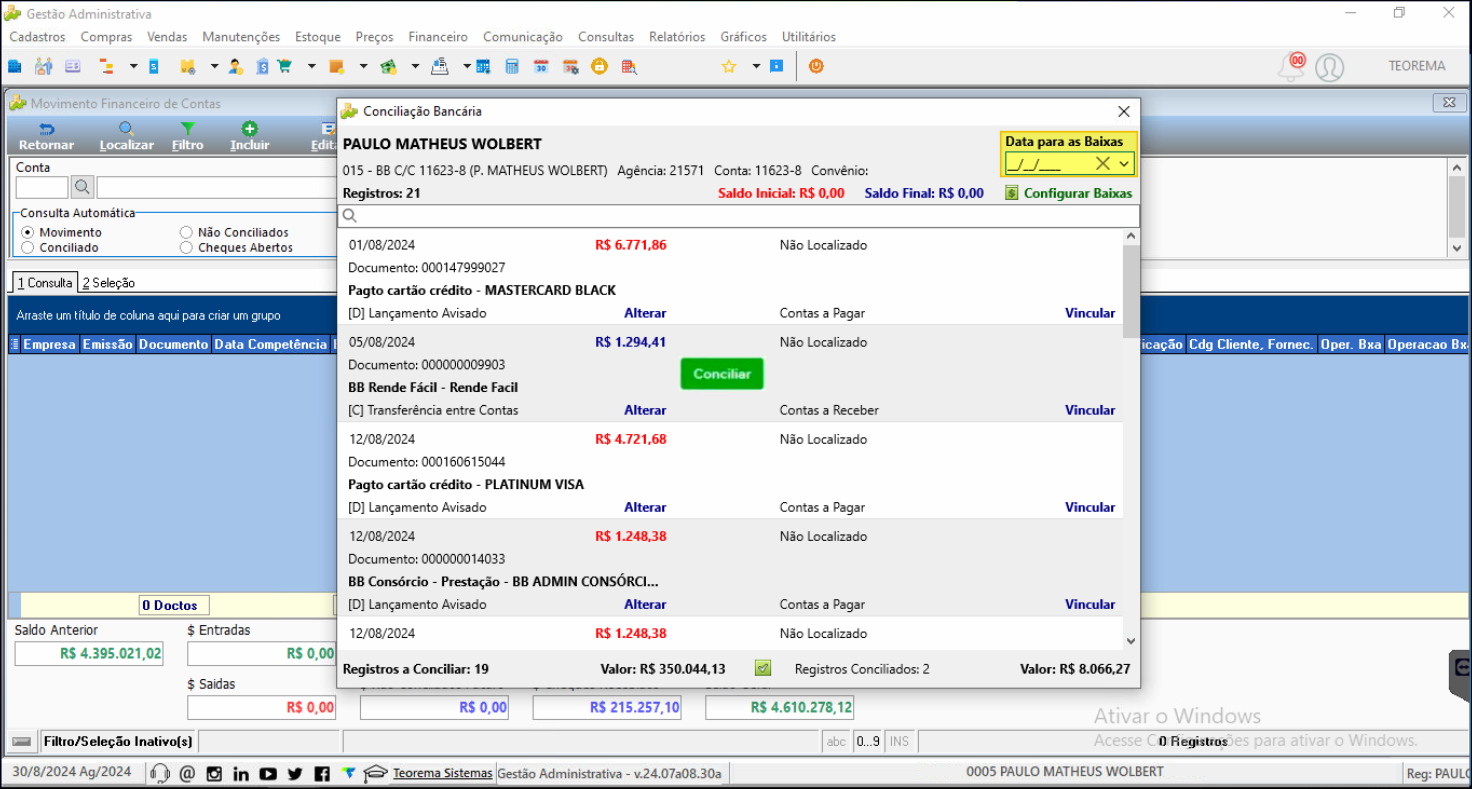Open dropdown arrow next to favorites star
The image size is (1472, 789).
pos(756,66)
